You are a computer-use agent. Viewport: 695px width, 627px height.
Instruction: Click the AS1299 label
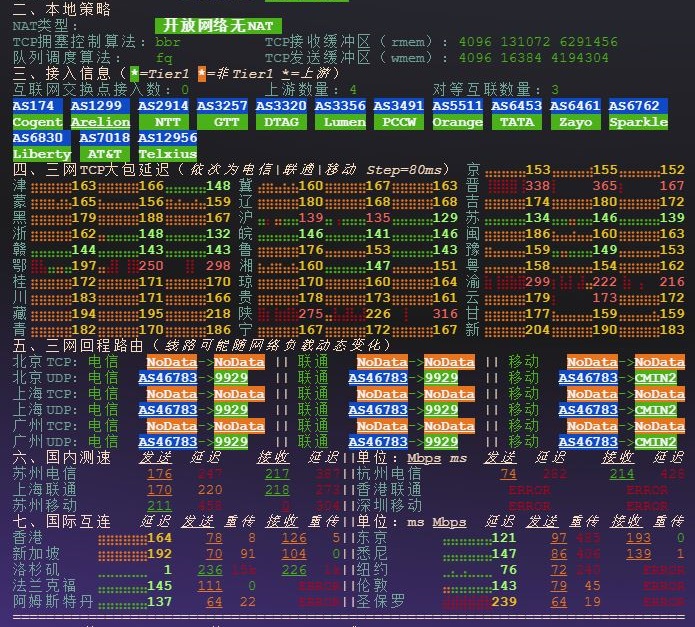(x=100, y=105)
